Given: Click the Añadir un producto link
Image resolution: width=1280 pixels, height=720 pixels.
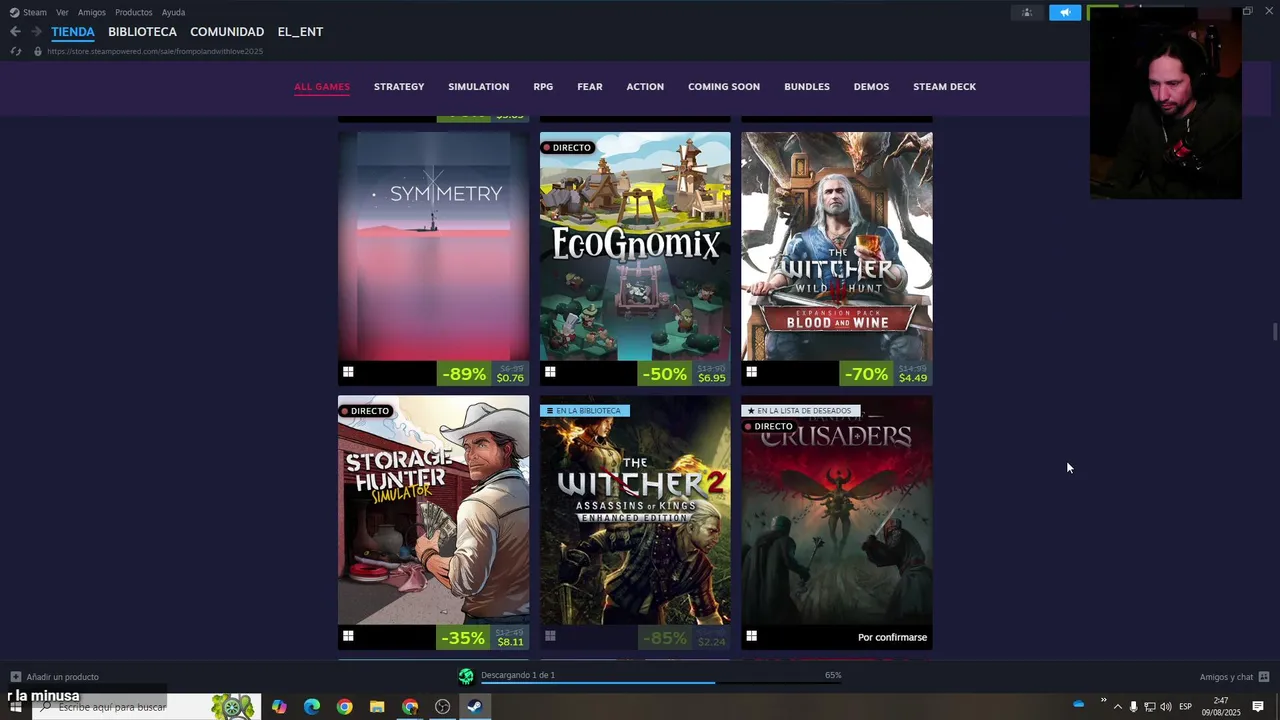Looking at the screenshot, I should click(62, 677).
